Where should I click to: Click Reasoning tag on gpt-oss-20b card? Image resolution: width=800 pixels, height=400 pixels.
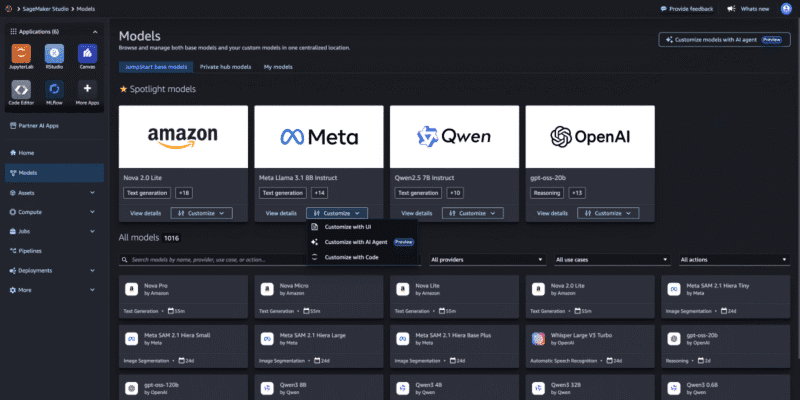(x=547, y=193)
